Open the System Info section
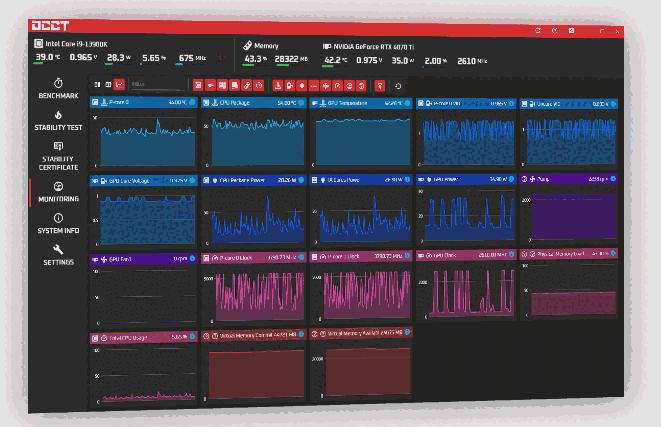 coord(58,223)
